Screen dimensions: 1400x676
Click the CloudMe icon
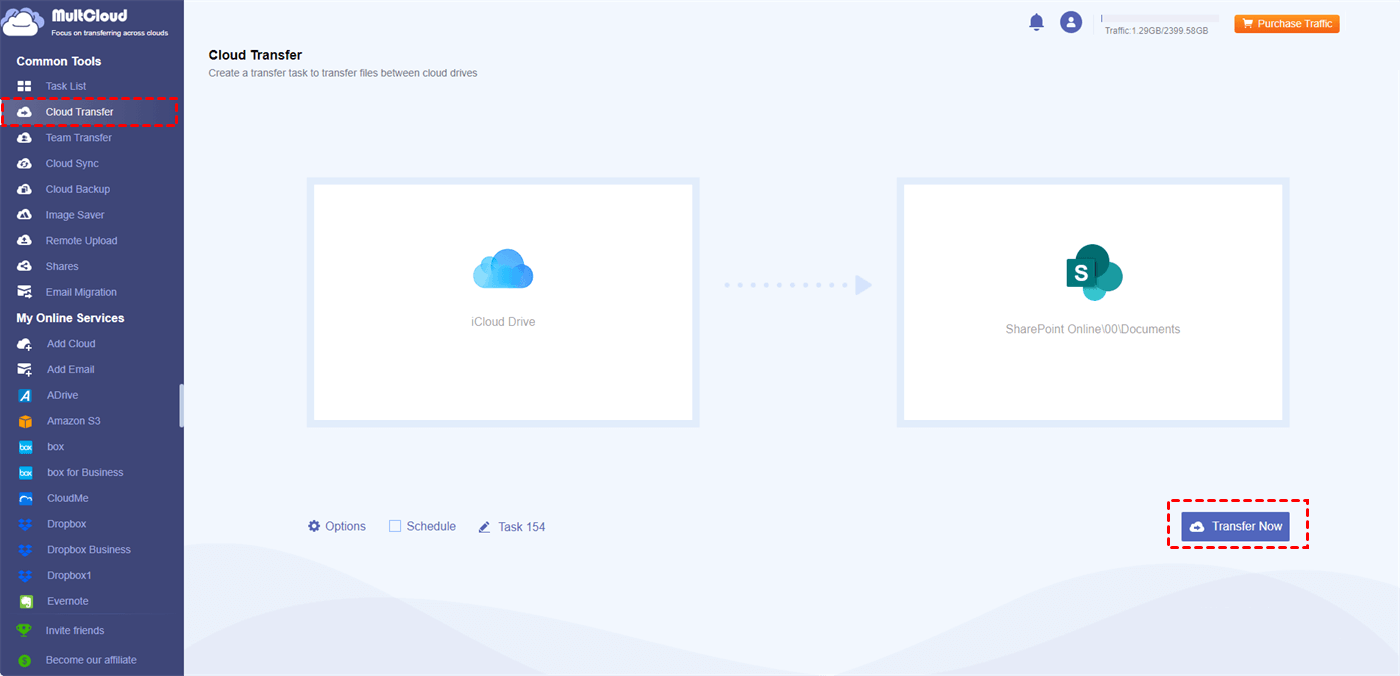tap(25, 498)
